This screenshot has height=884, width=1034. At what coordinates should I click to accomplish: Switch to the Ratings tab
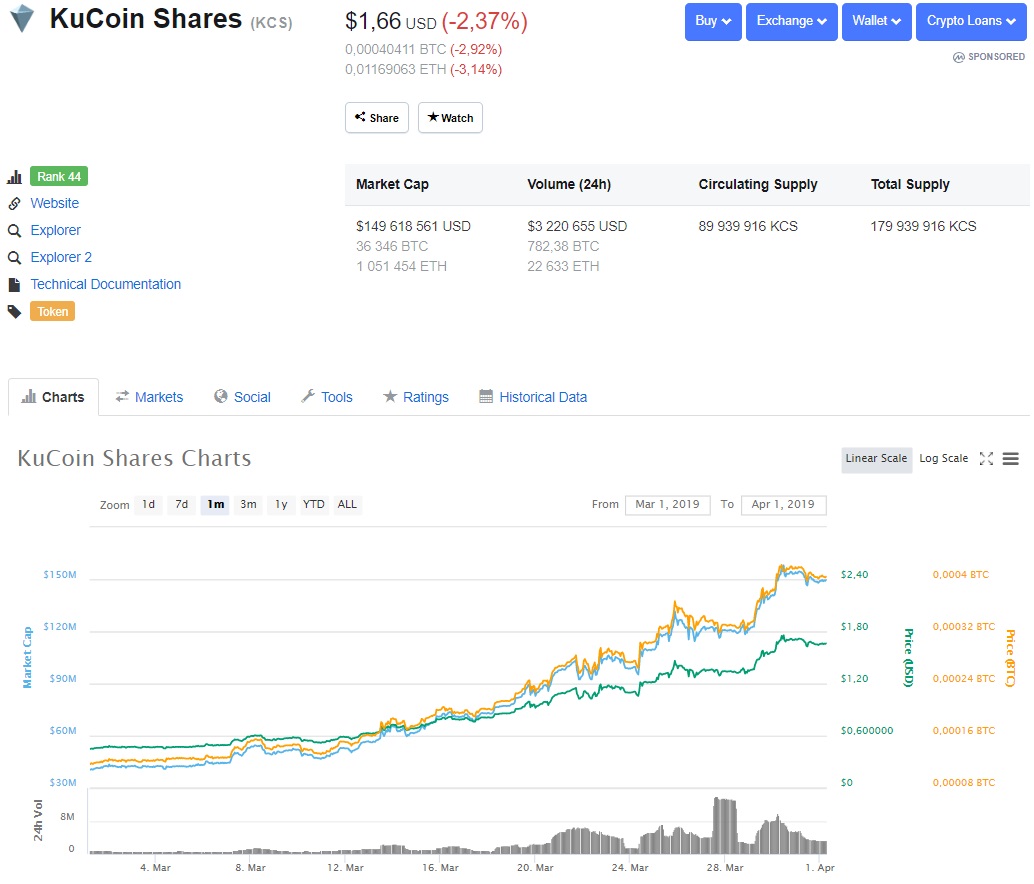416,397
